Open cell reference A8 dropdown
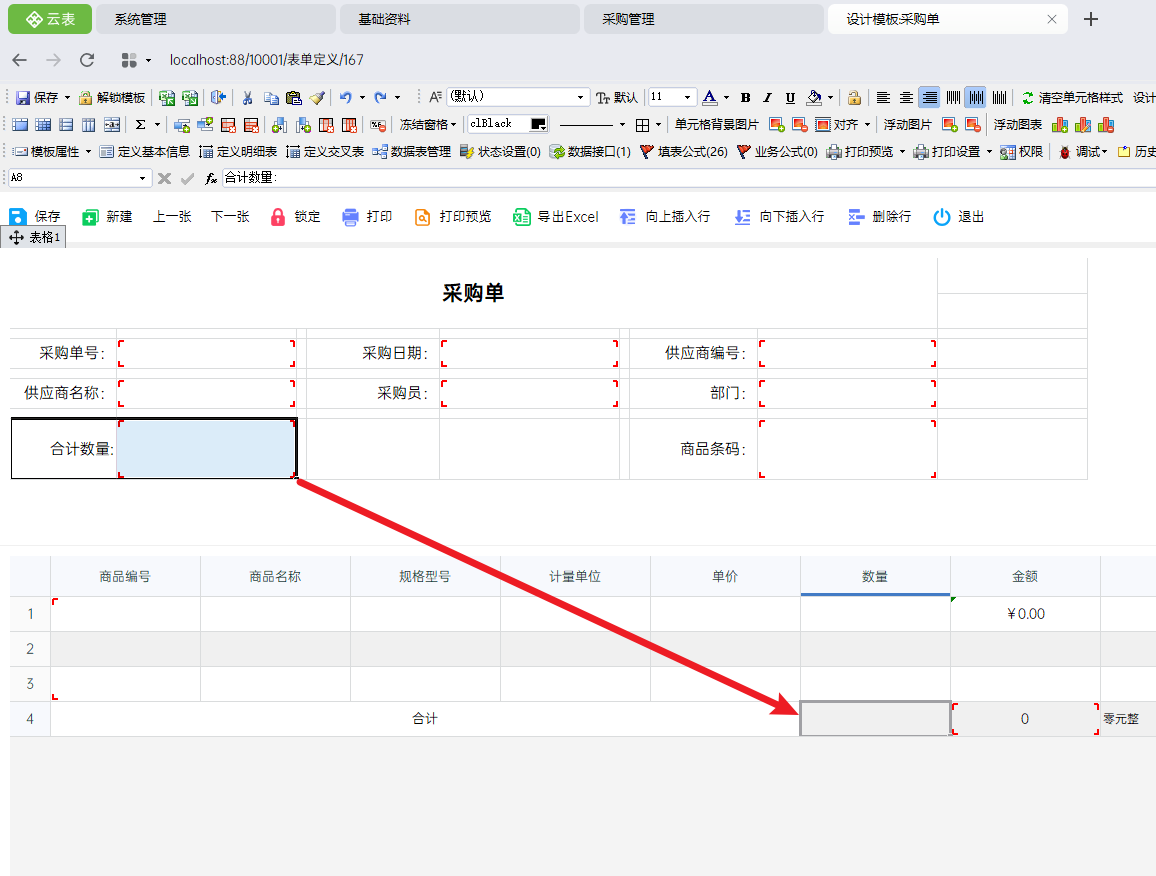The image size is (1156, 876). click(x=142, y=178)
